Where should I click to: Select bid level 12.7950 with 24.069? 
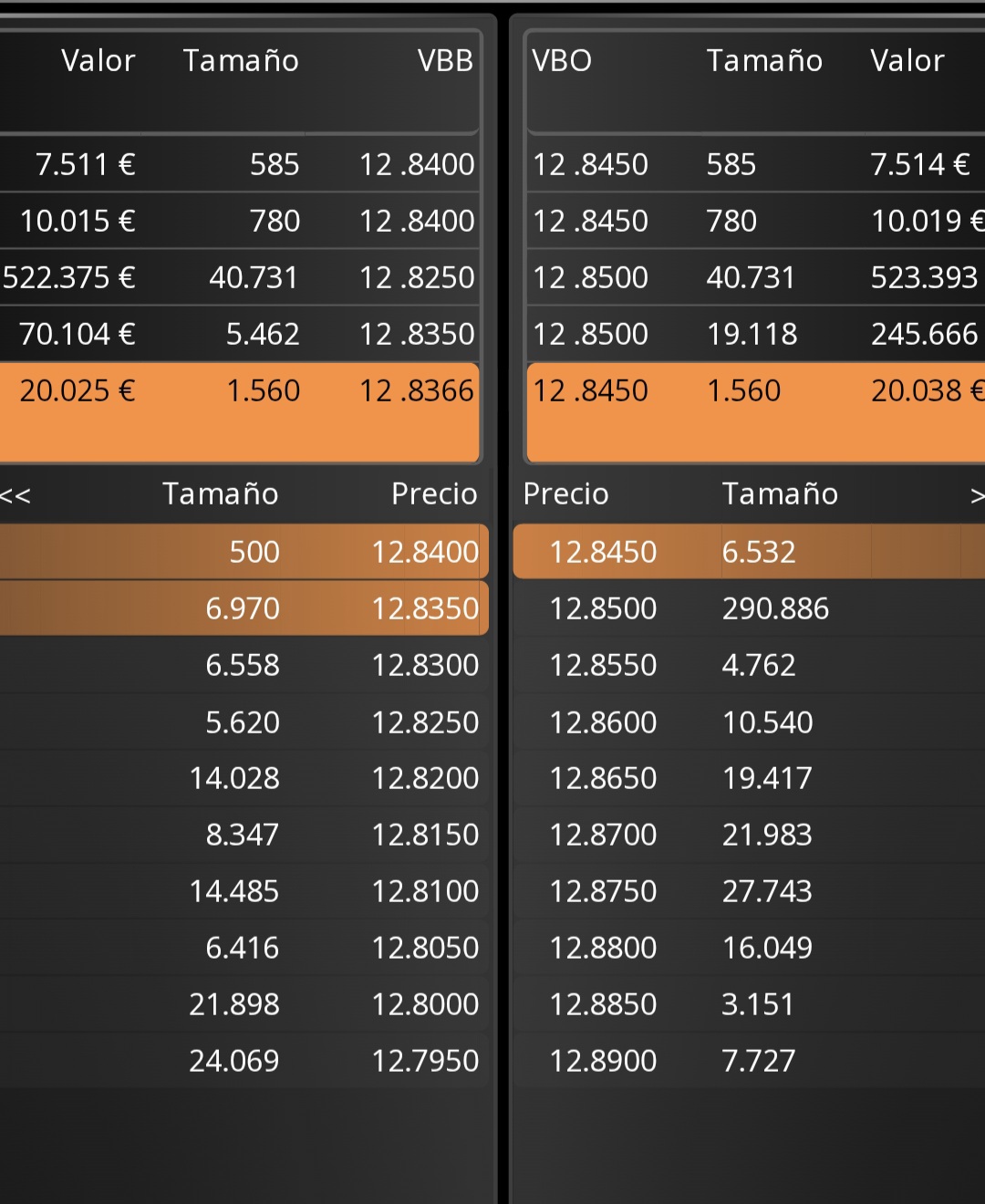(244, 1061)
